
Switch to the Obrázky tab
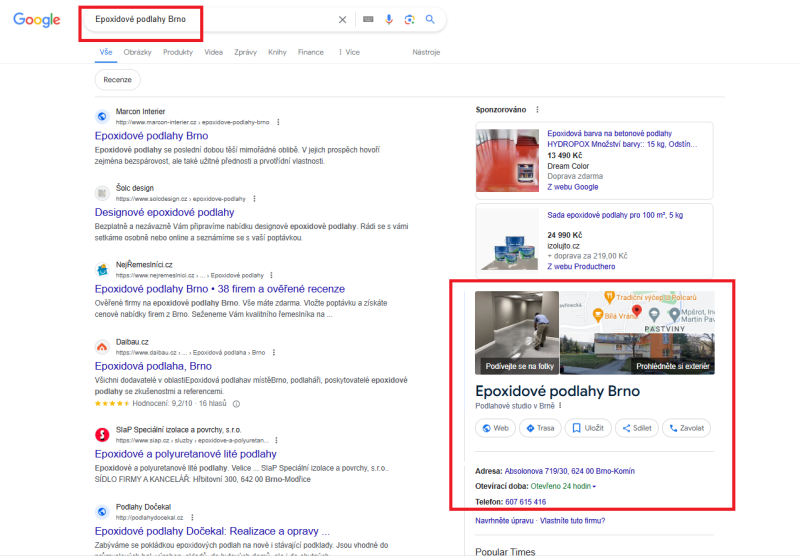[x=137, y=52]
